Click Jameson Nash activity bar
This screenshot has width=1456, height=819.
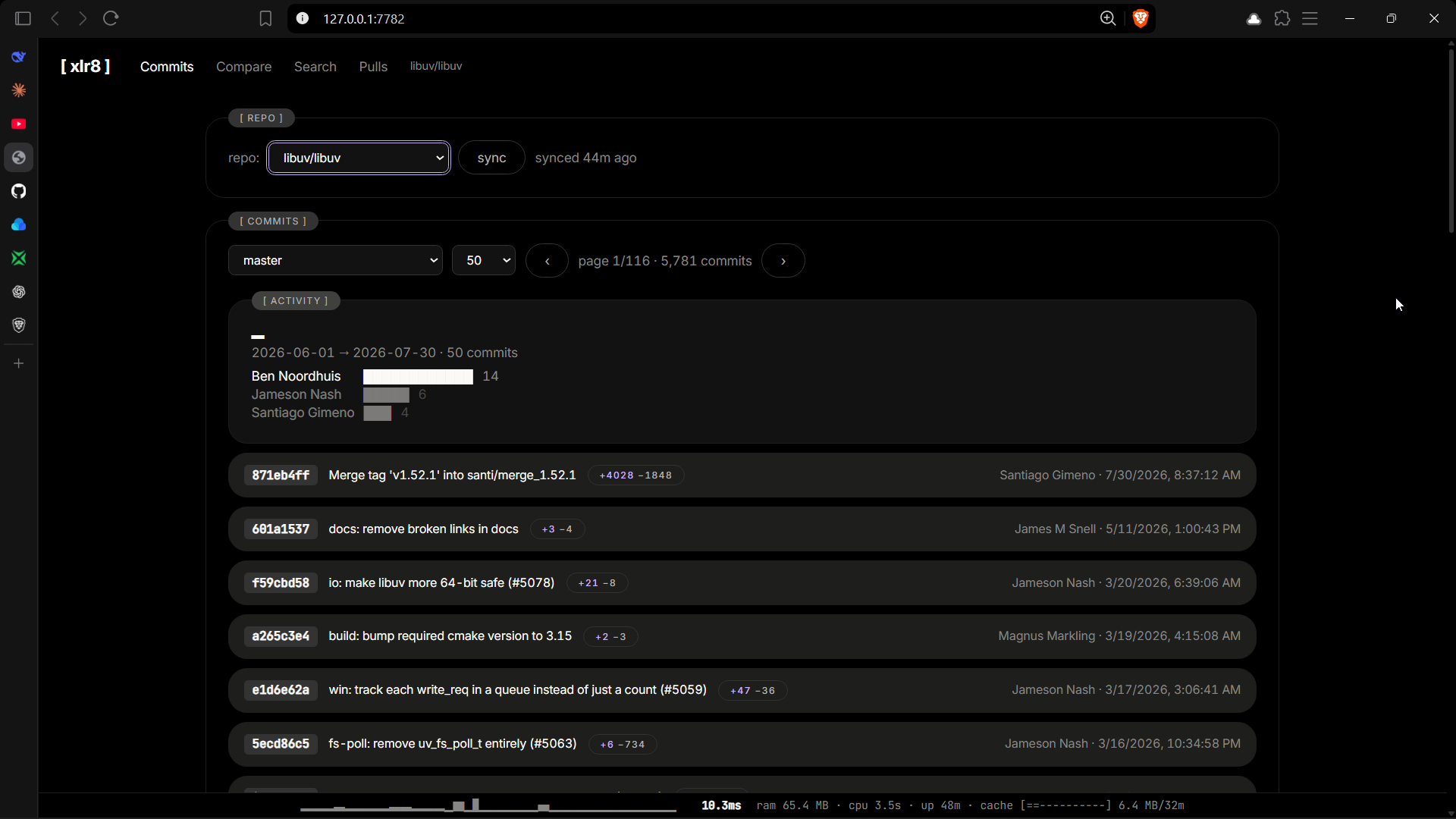[x=386, y=395]
